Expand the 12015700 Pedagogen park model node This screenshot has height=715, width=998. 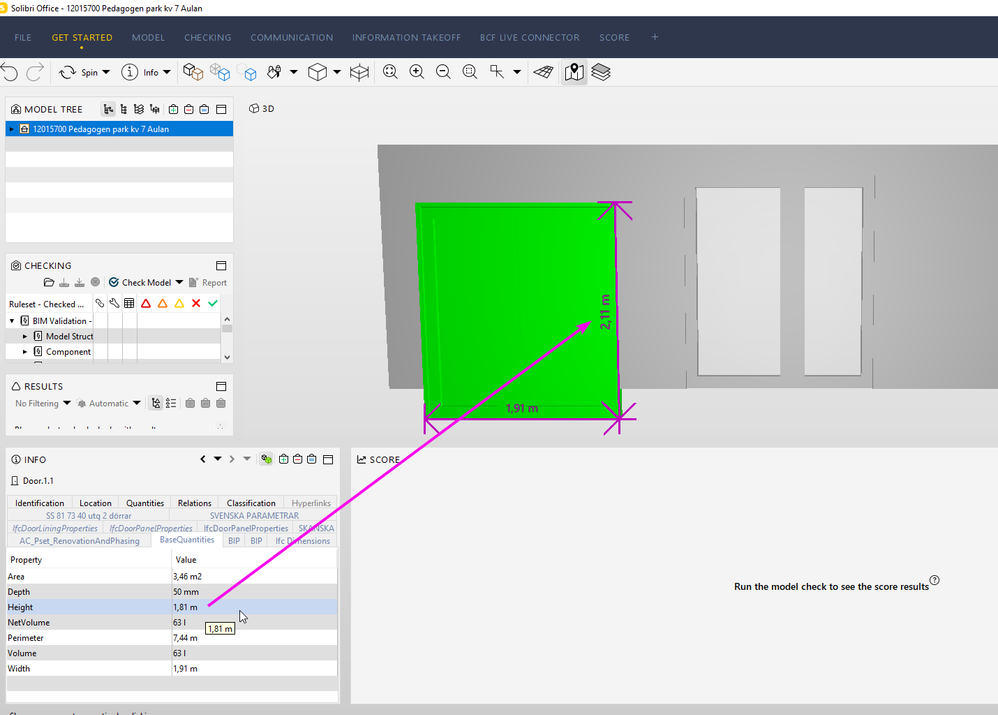click(11, 129)
